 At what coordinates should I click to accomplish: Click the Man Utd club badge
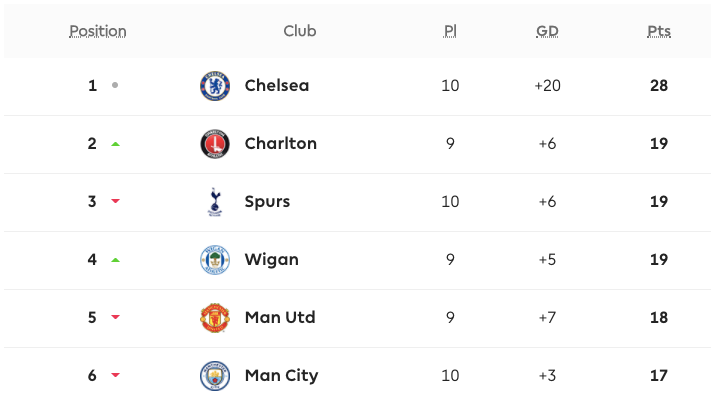(x=215, y=318)
